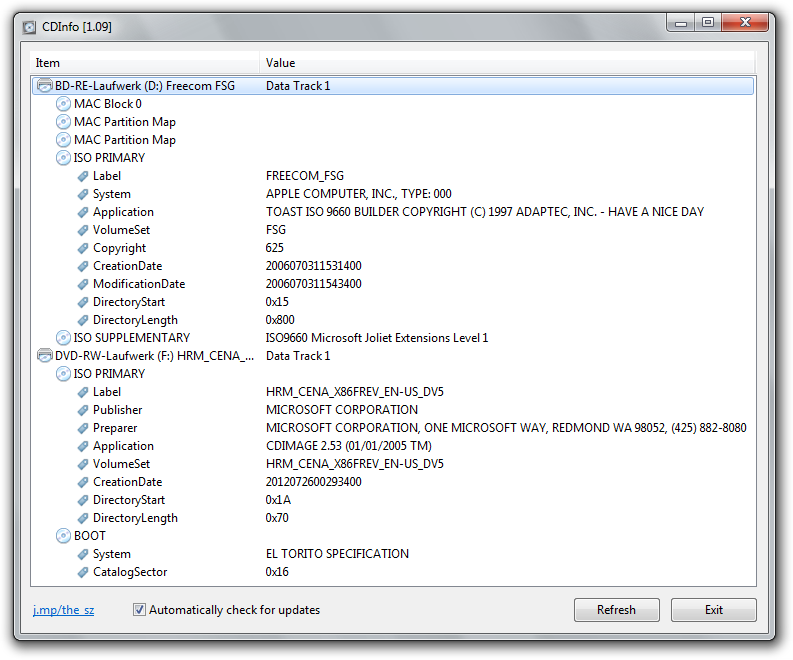Click the Value column header

pos(507,63)
